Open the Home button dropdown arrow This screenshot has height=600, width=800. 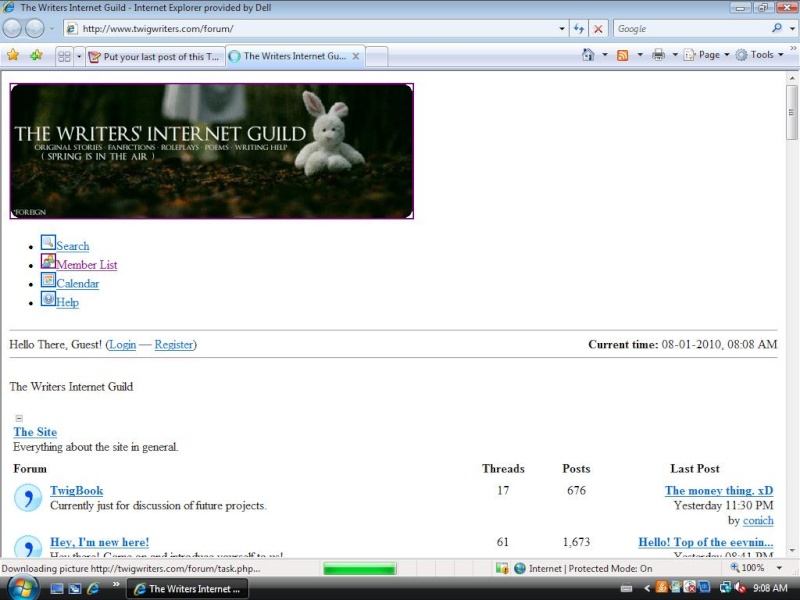point(605,55)
